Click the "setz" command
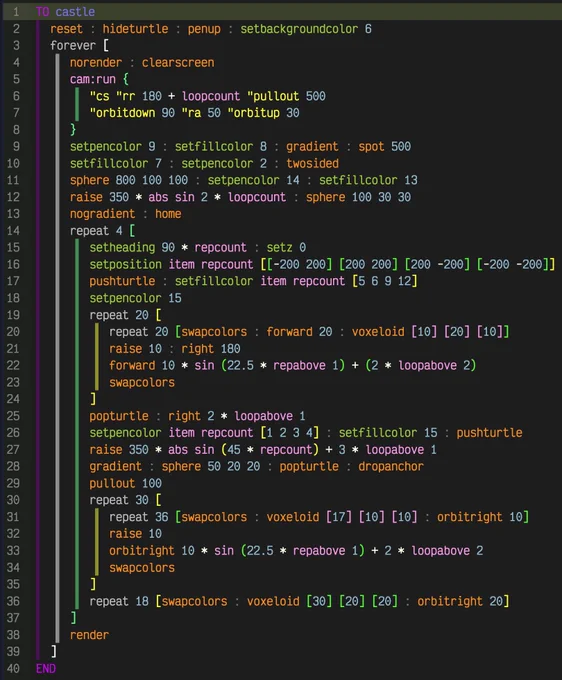The width and height of the screenshot is (562, 680). (279, 248)
